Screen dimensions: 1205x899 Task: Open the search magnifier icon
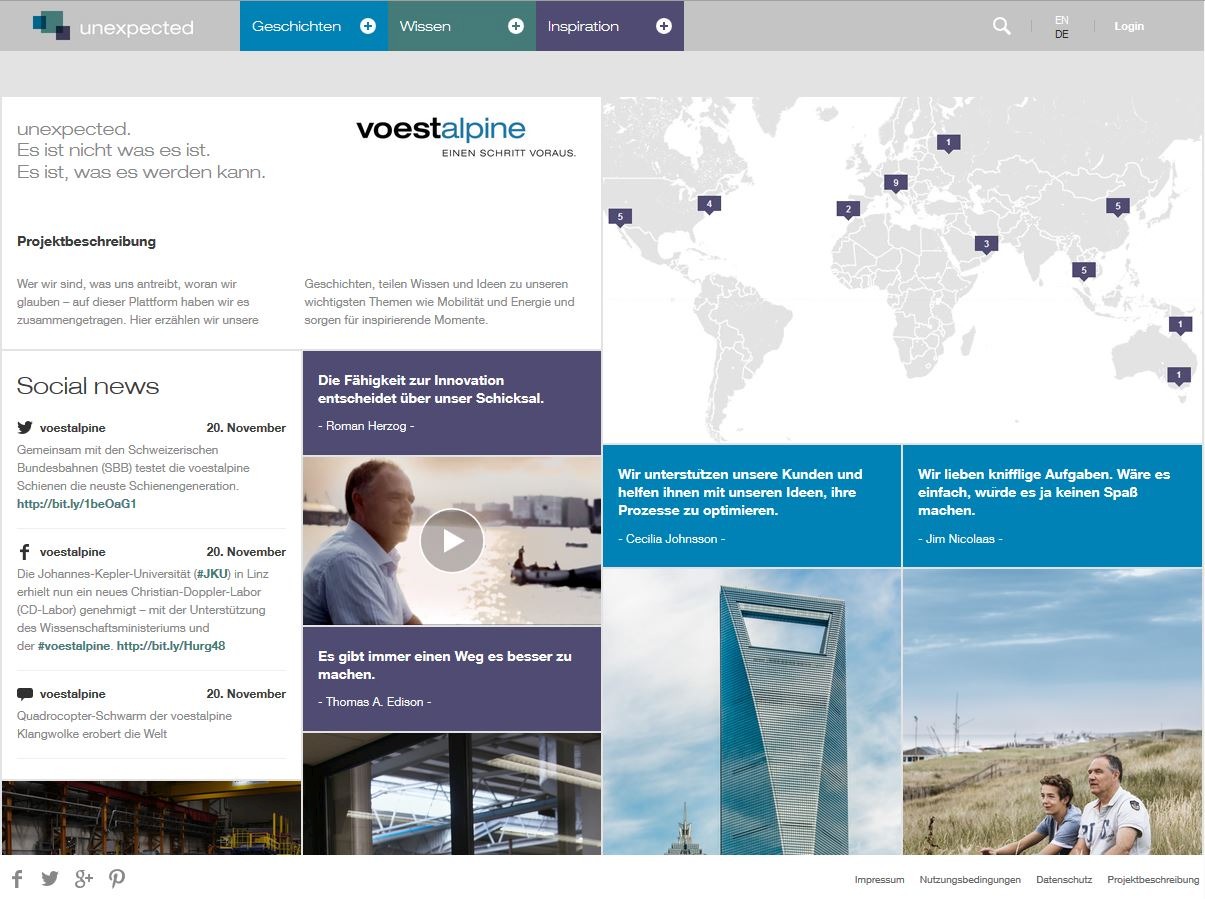point(1001,25)
